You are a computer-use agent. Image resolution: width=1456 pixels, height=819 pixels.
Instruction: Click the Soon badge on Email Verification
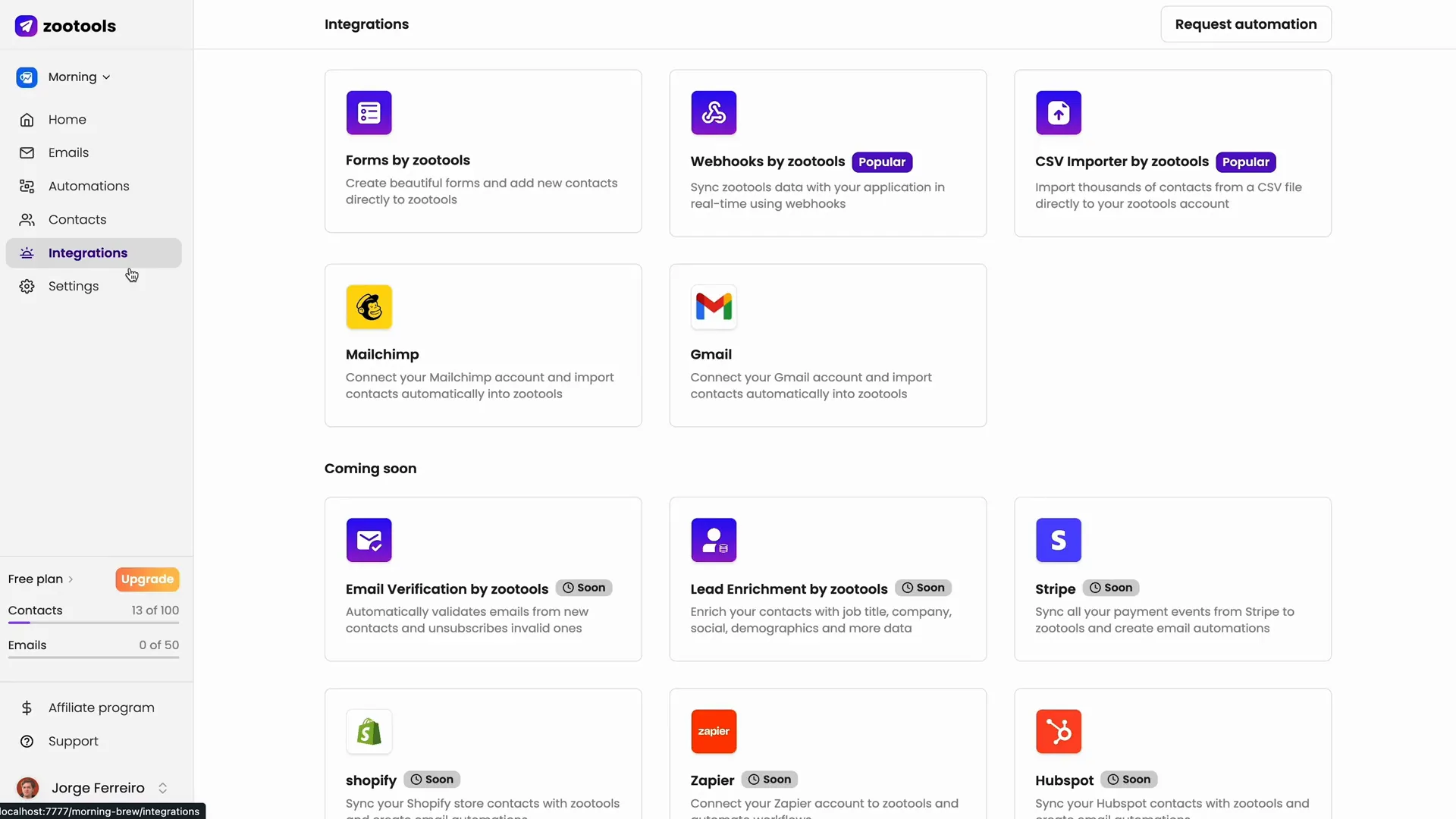[584, 588]
